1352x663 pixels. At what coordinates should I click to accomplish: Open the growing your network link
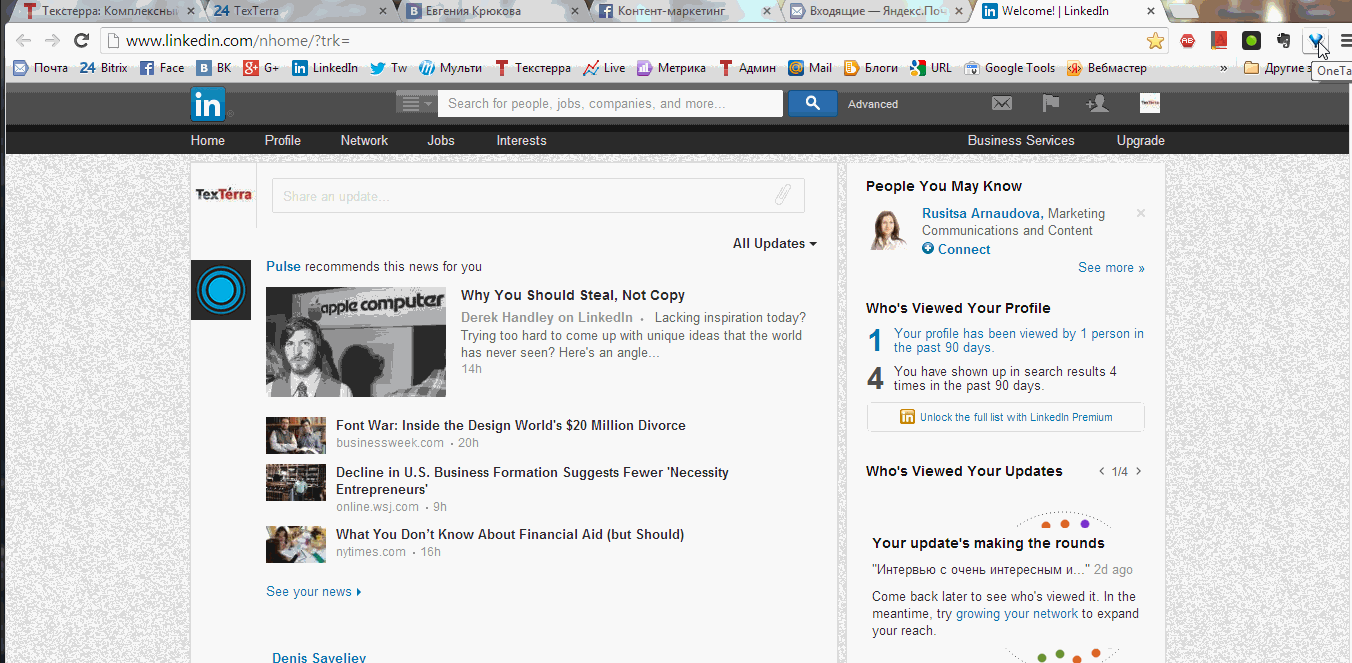1017,614
